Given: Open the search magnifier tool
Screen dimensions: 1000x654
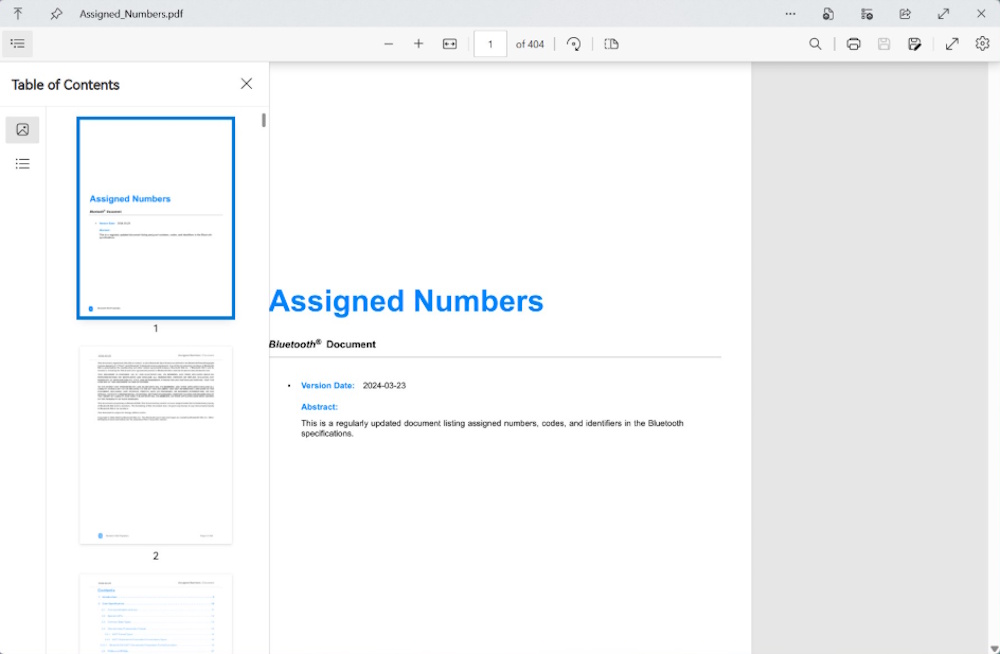Looking at the screenshot, I should click(815, 44).
